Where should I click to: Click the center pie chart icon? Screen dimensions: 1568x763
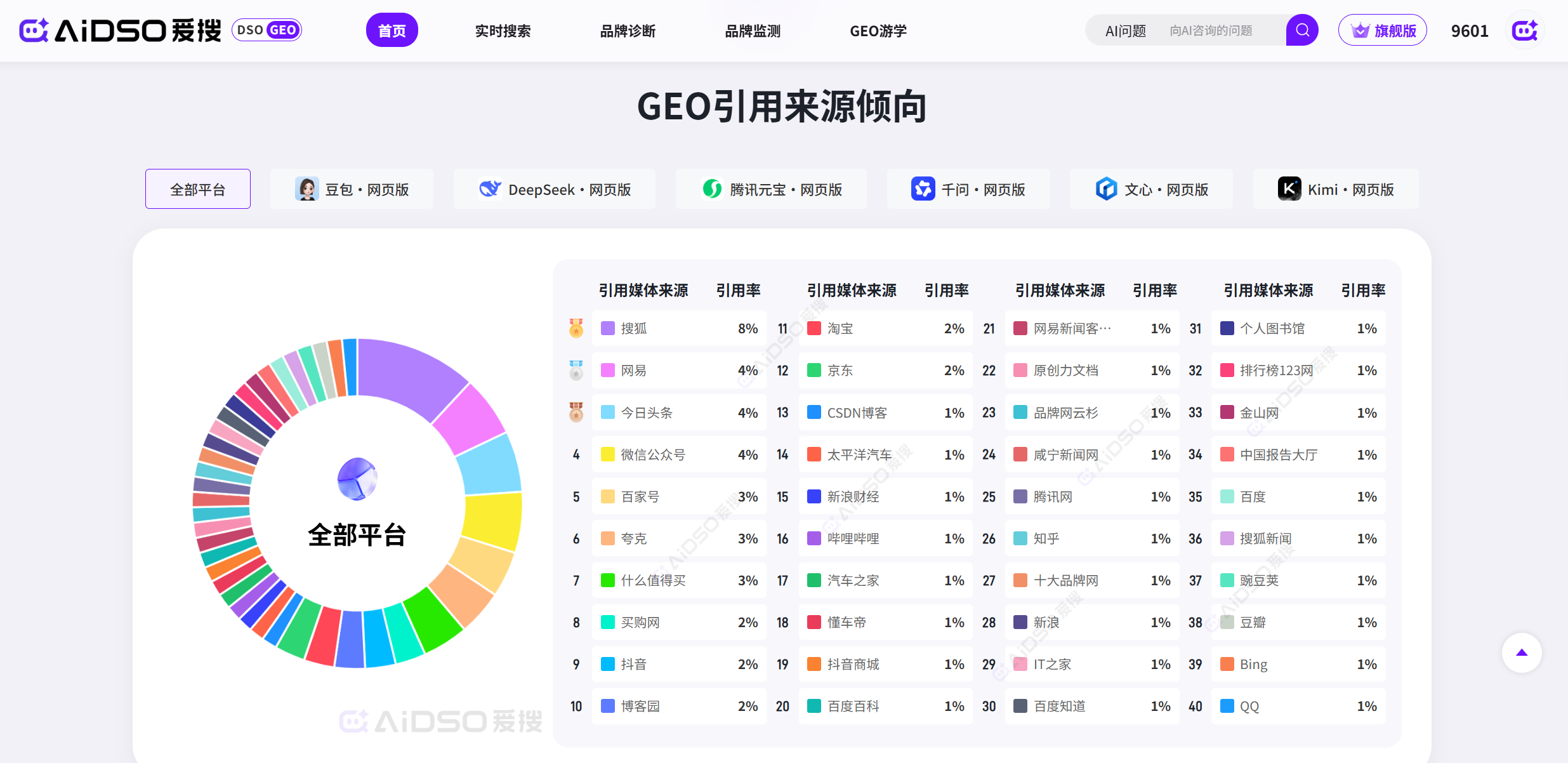point(357,479)
